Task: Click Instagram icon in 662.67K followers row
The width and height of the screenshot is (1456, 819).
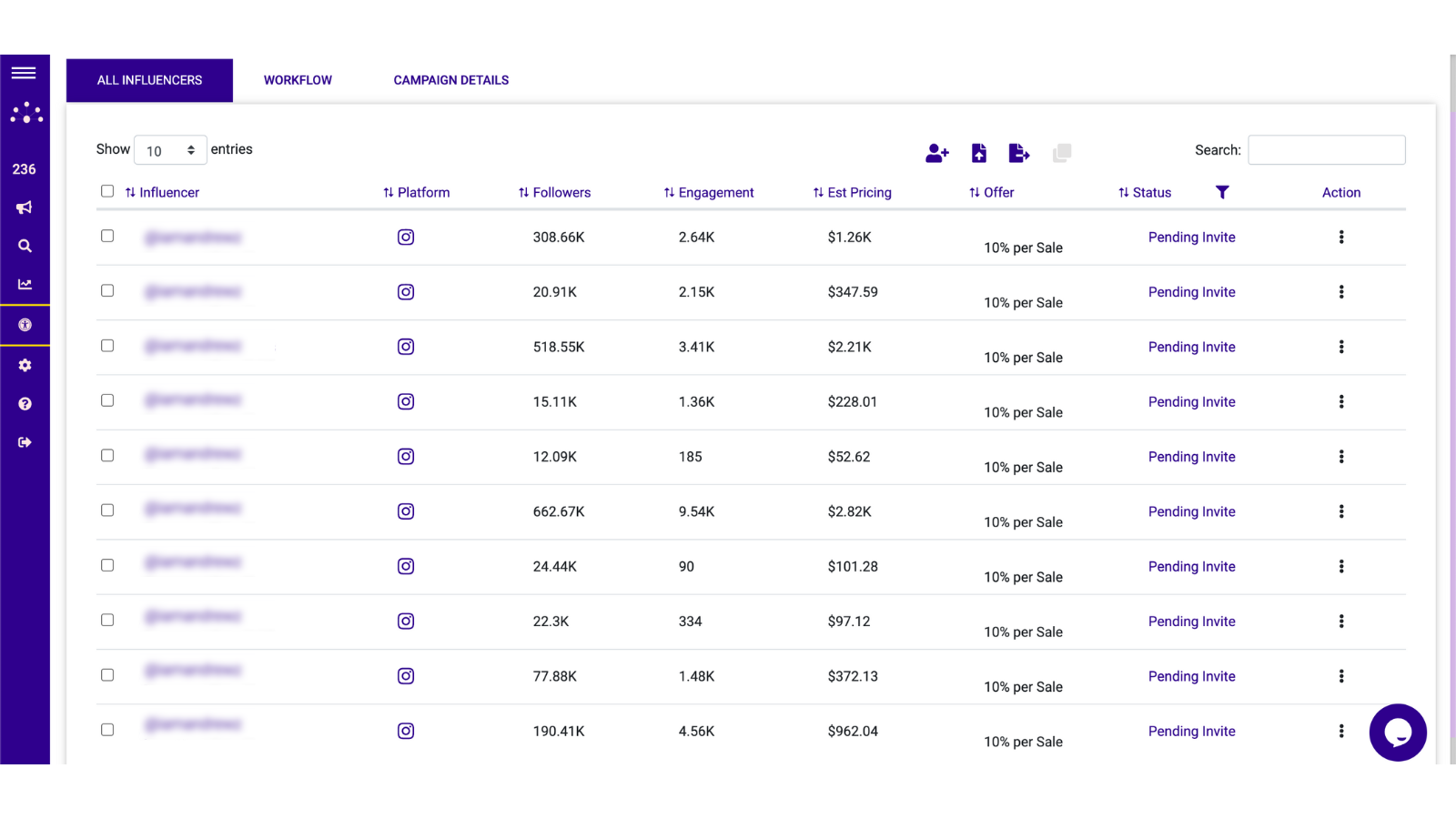Action: (406, 511)
